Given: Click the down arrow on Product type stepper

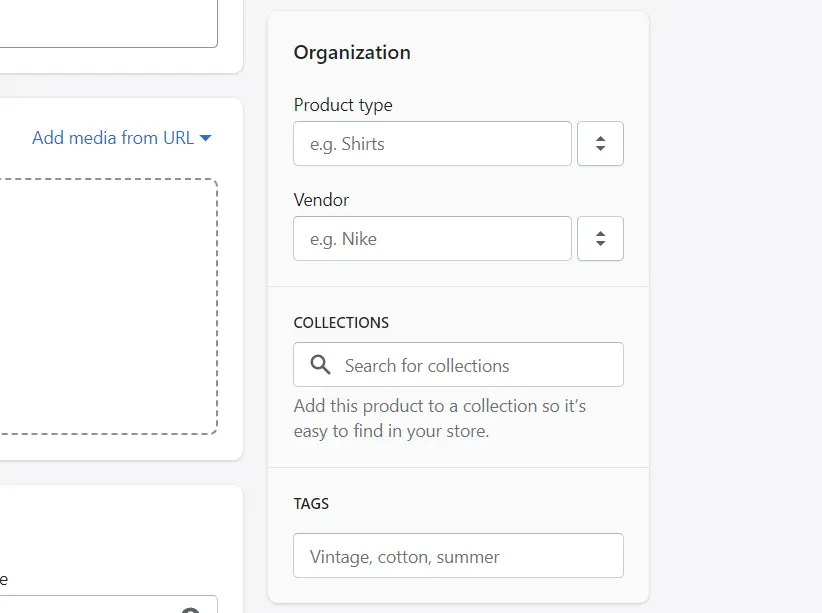Looking at the screenshot, I should (x=600, y=149).
